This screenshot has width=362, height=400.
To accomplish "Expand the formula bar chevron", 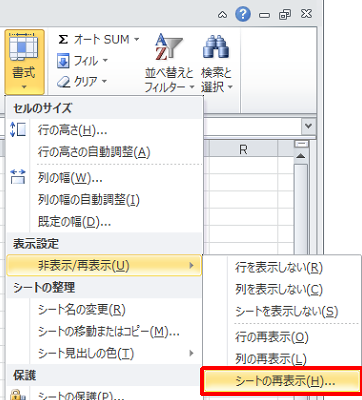I will click(308, 126).
